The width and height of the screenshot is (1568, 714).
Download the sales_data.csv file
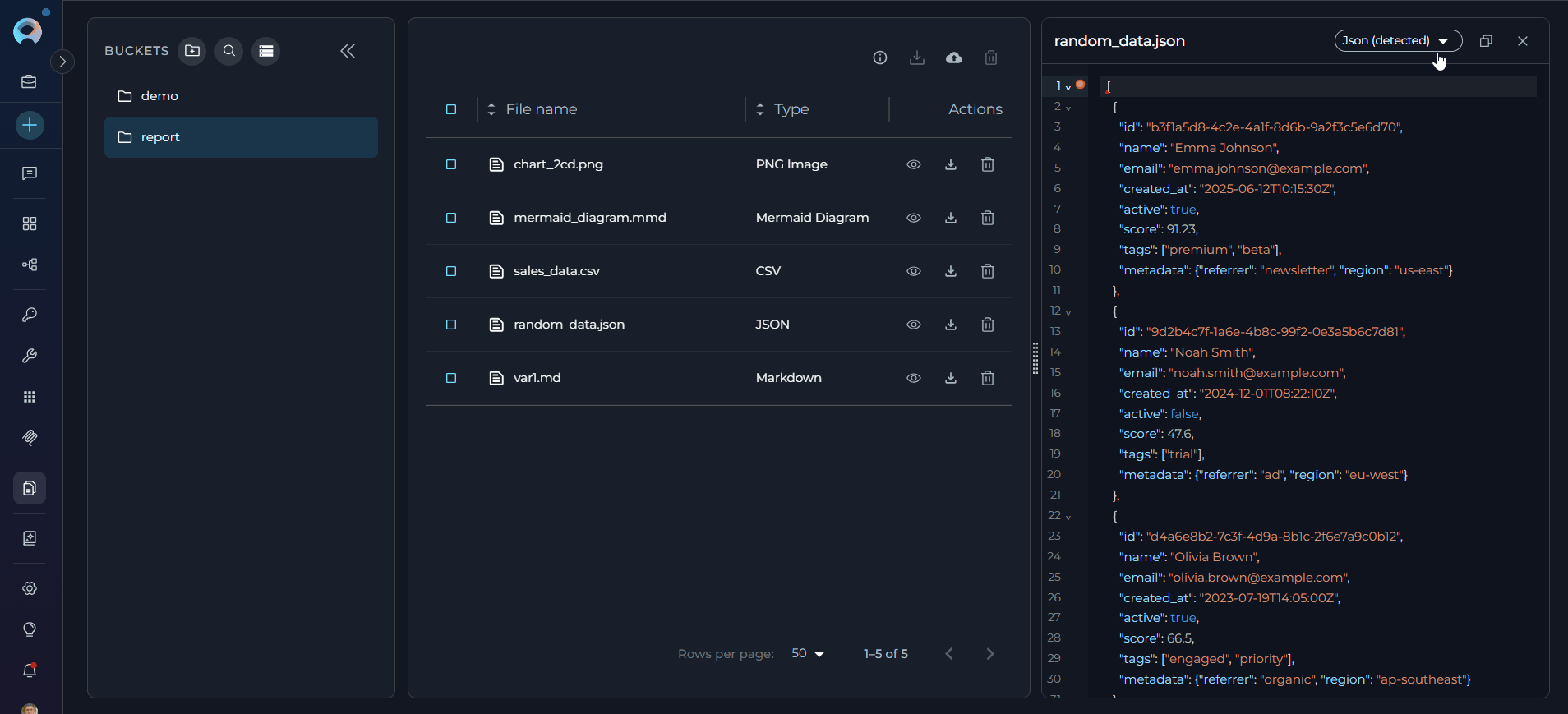point(951,271)
